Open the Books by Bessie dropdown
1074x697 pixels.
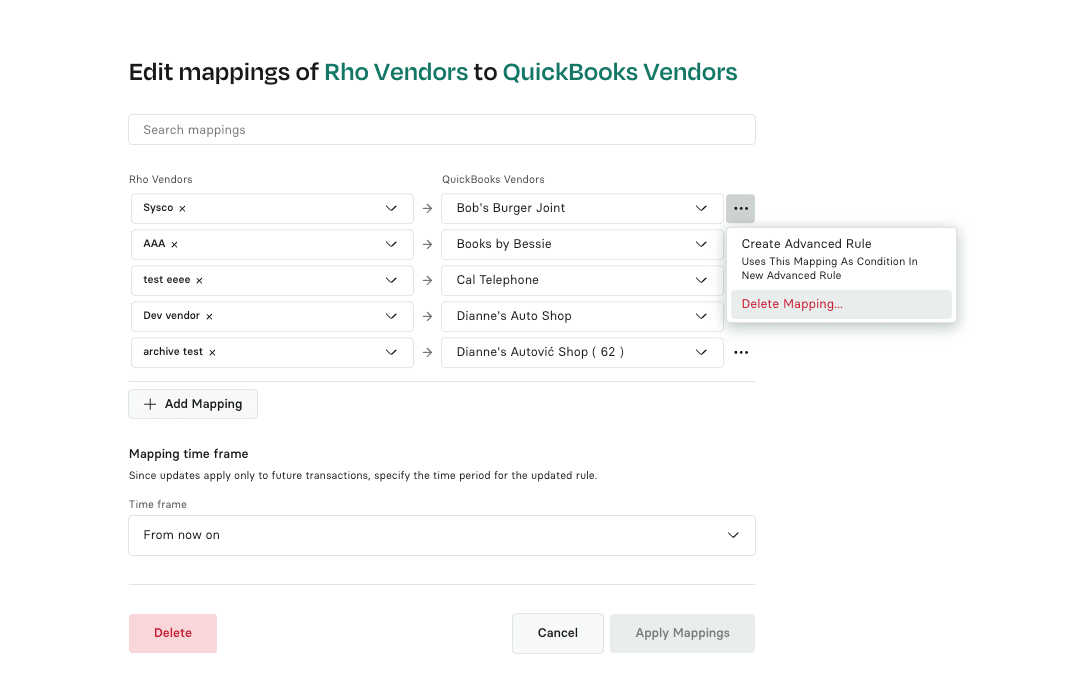pos(701,244)
